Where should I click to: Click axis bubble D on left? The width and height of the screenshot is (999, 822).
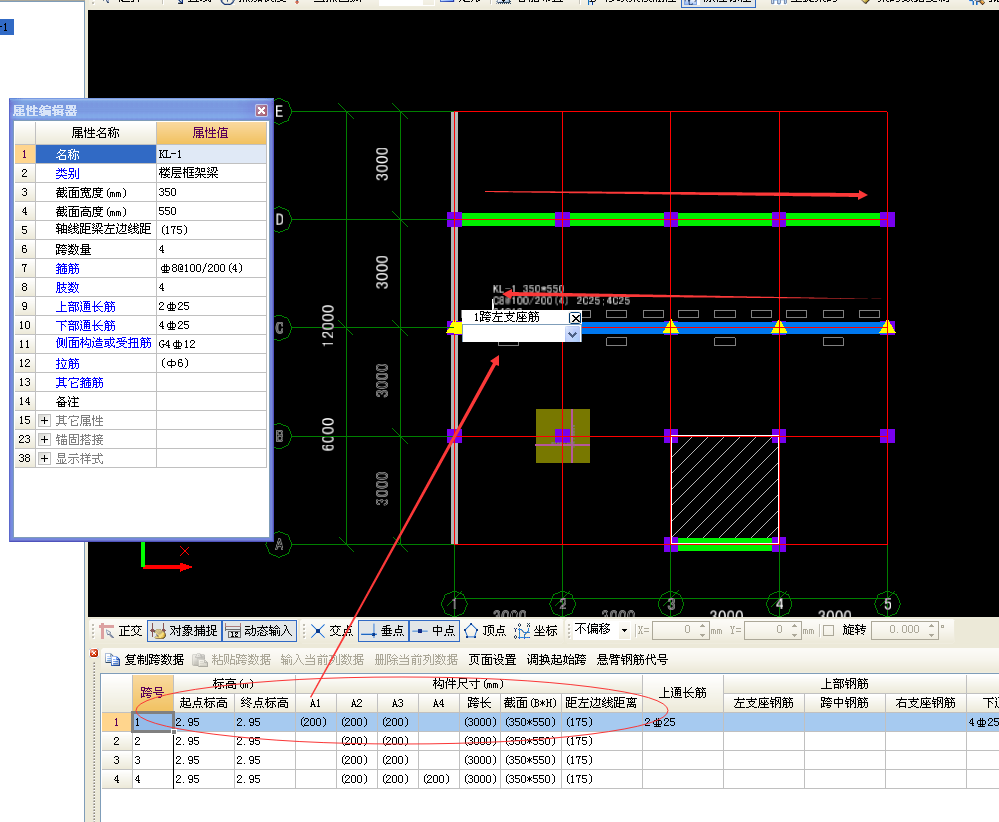tap(280, 220)
